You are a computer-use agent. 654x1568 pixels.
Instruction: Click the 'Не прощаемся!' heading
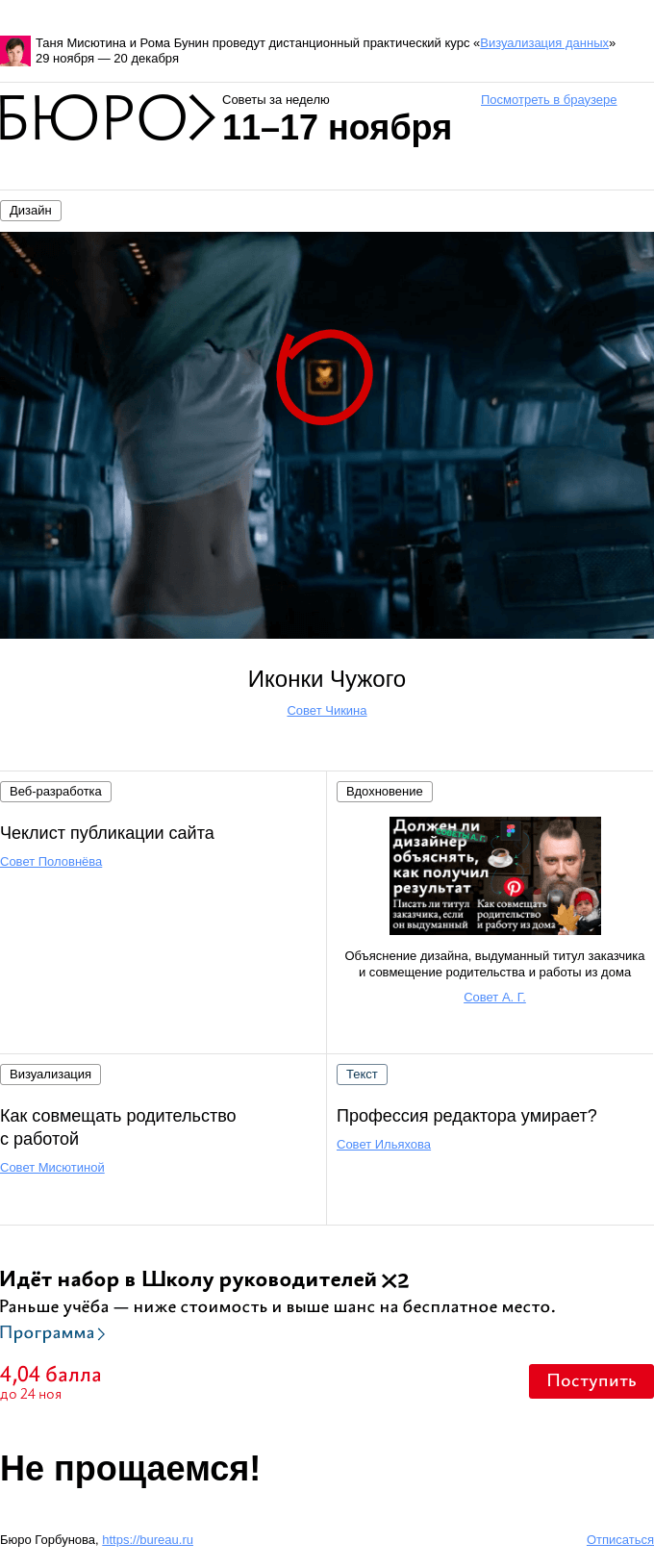pos(130,1469)
